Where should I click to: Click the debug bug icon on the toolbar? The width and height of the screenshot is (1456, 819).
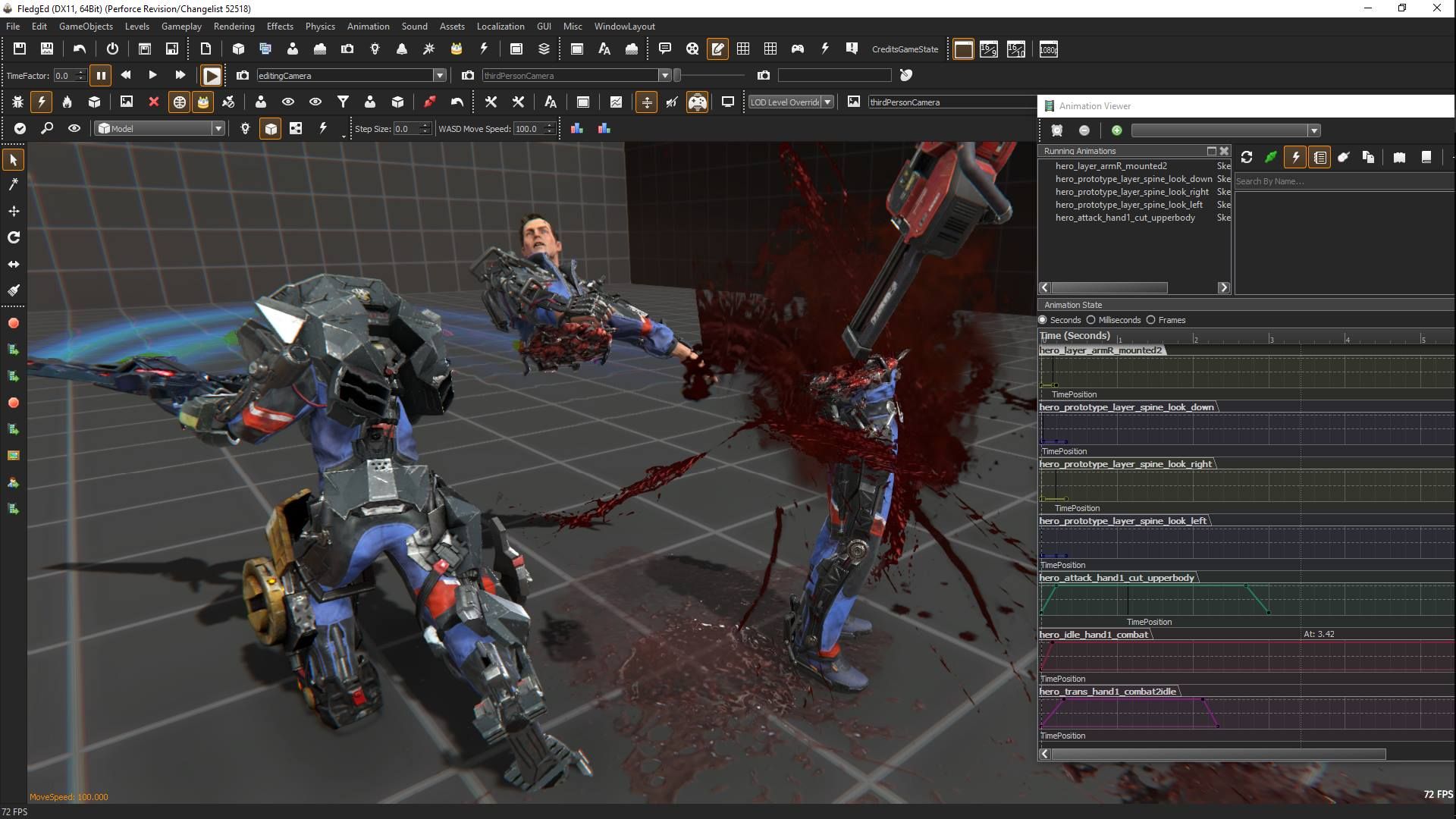17,102
